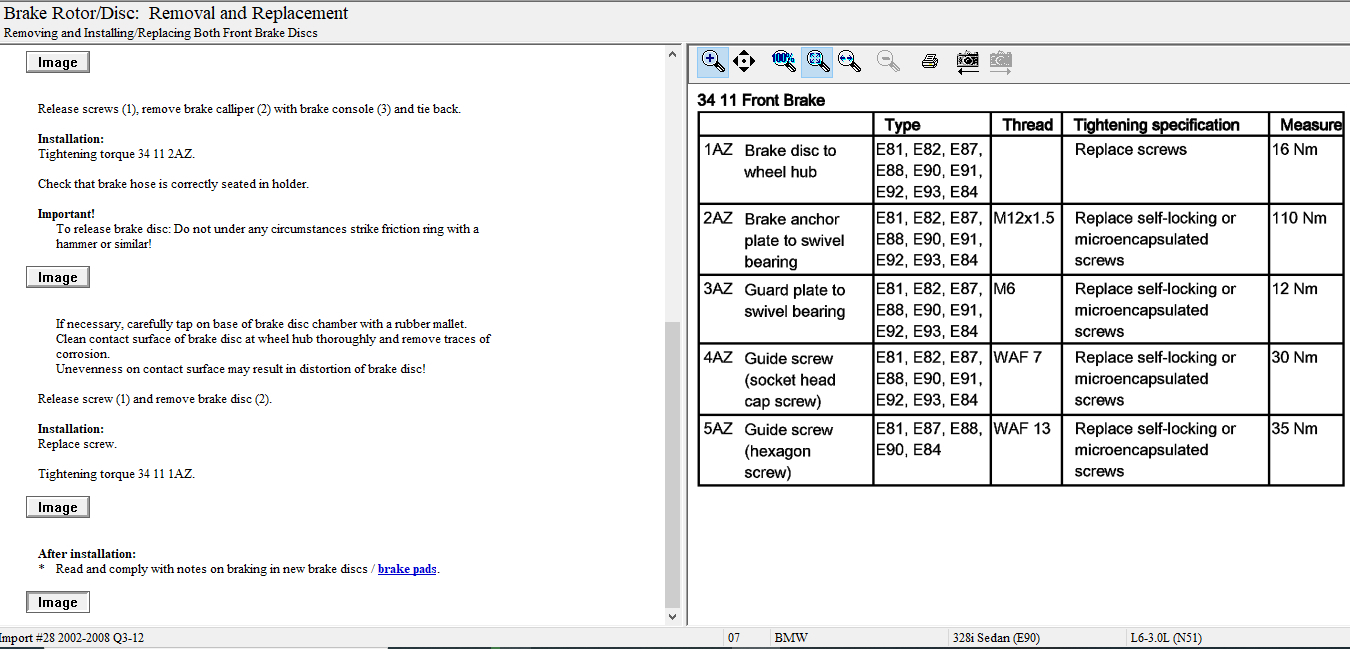Click the greyed next-image camera icon
1350x649 pixels.
(x=1000, y=62)
